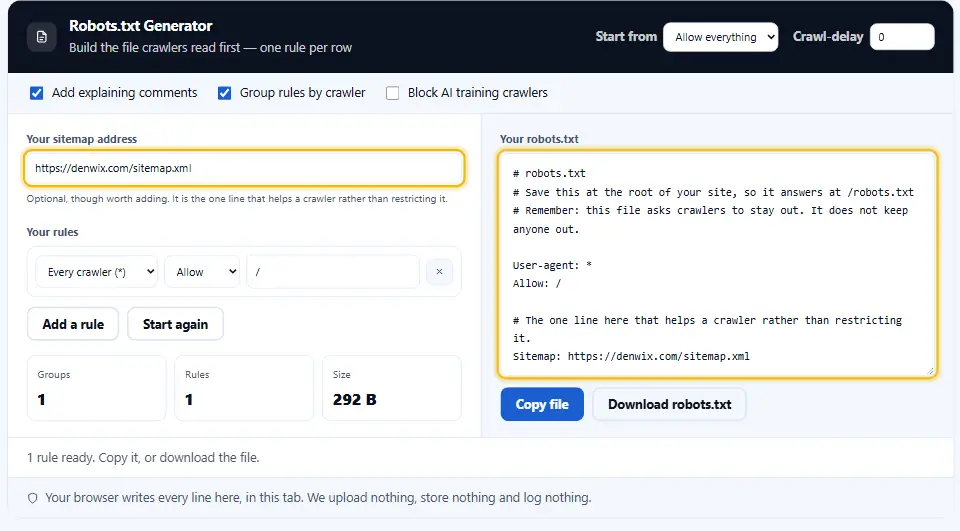Click the Size 292 B value
Image resolution: width=960 pixels, height=531 pixels.
(x=354, y=400)
